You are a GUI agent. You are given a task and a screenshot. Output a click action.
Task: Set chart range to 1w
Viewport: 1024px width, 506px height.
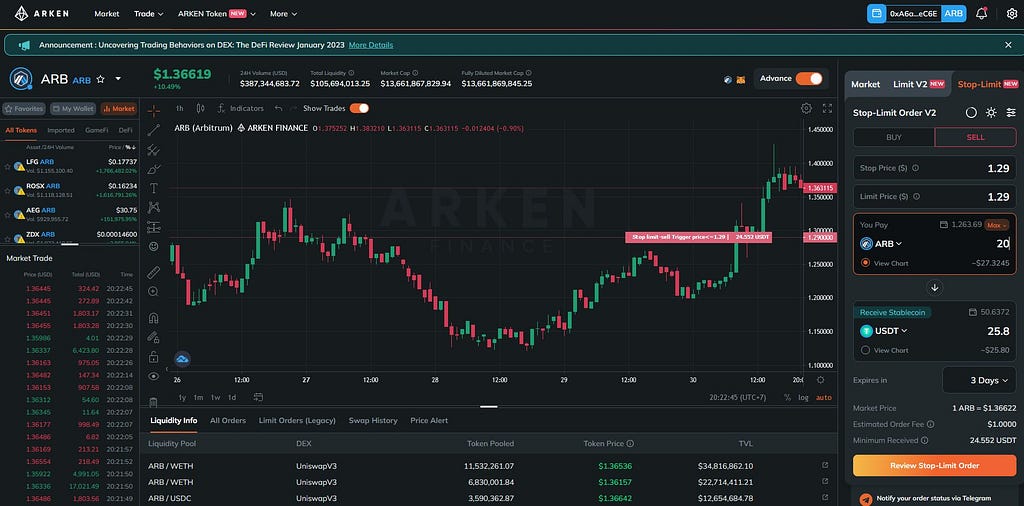coord(215,397)
